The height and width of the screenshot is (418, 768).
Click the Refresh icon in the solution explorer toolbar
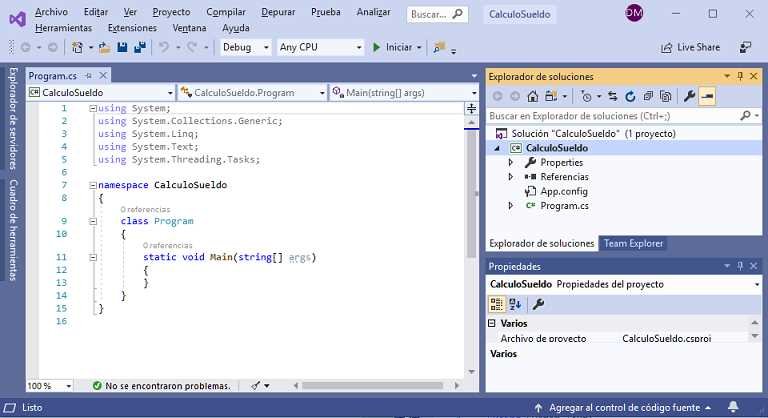[x=631, y=96]
